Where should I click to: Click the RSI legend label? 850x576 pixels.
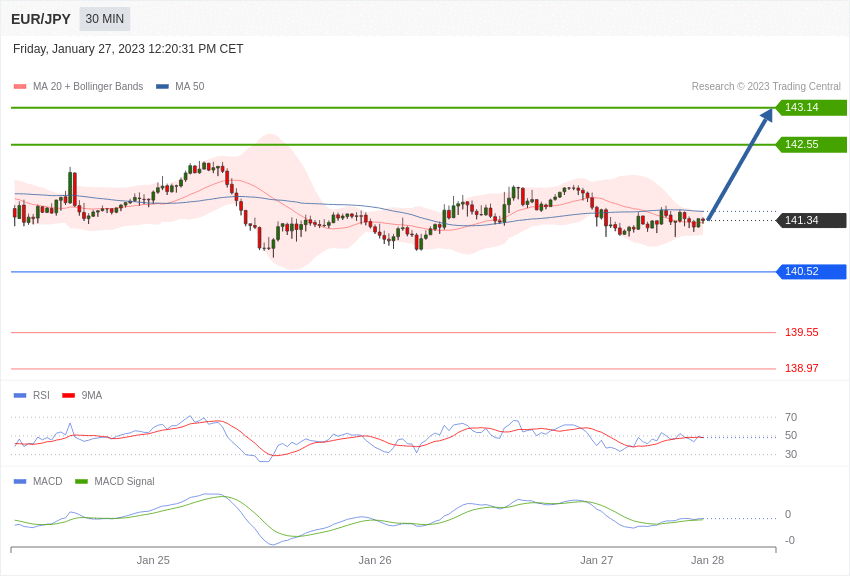[x=41, y=396]
